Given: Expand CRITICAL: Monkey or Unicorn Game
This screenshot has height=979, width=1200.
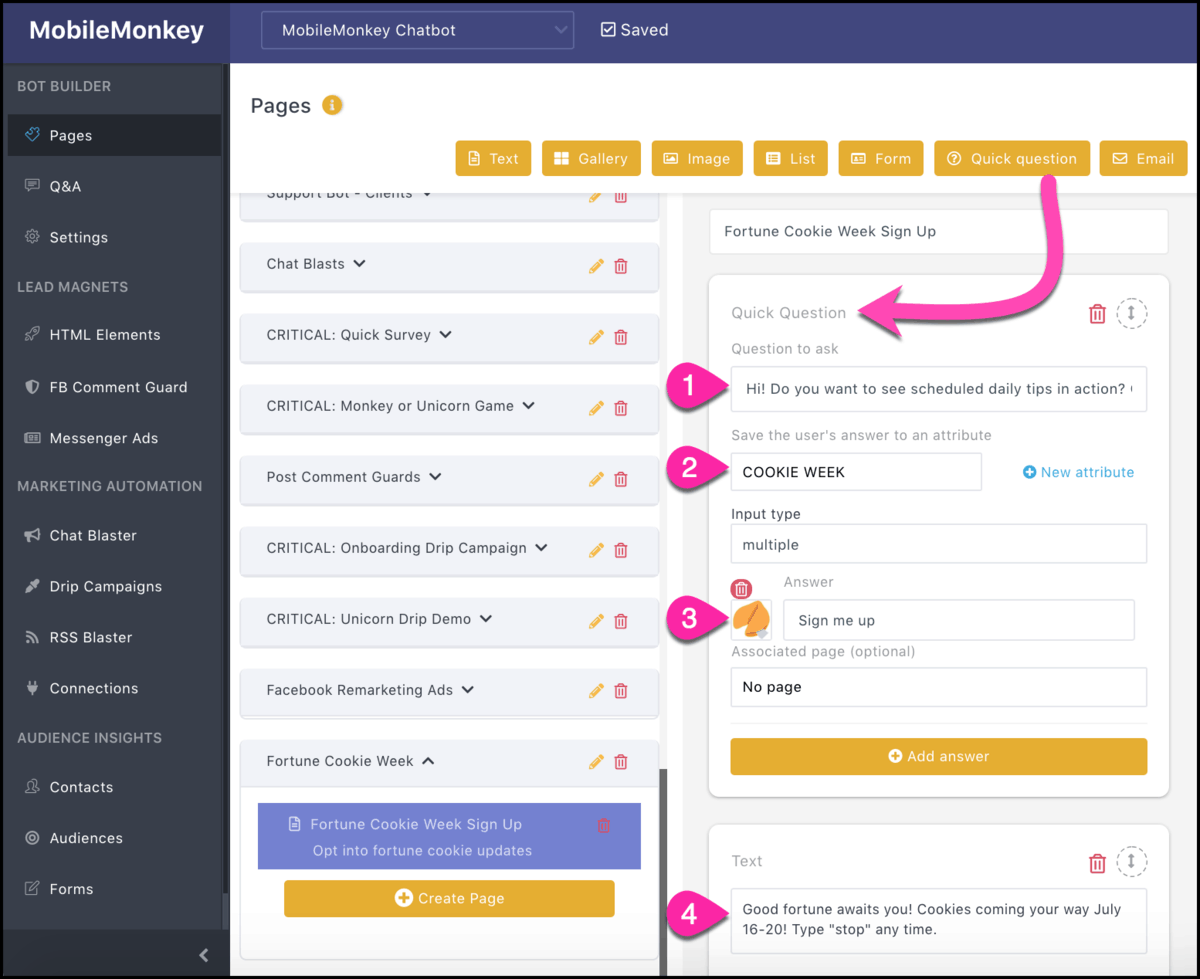Looking at the screenshot, I should pyautogui.click(x=529, y=406).
